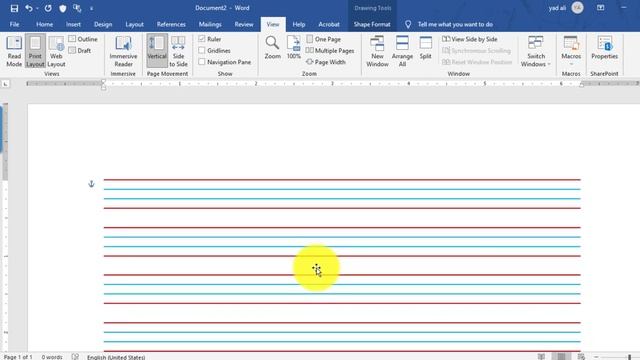Switch to the Review tab
640x360 pixels.
tap(244, 24)
